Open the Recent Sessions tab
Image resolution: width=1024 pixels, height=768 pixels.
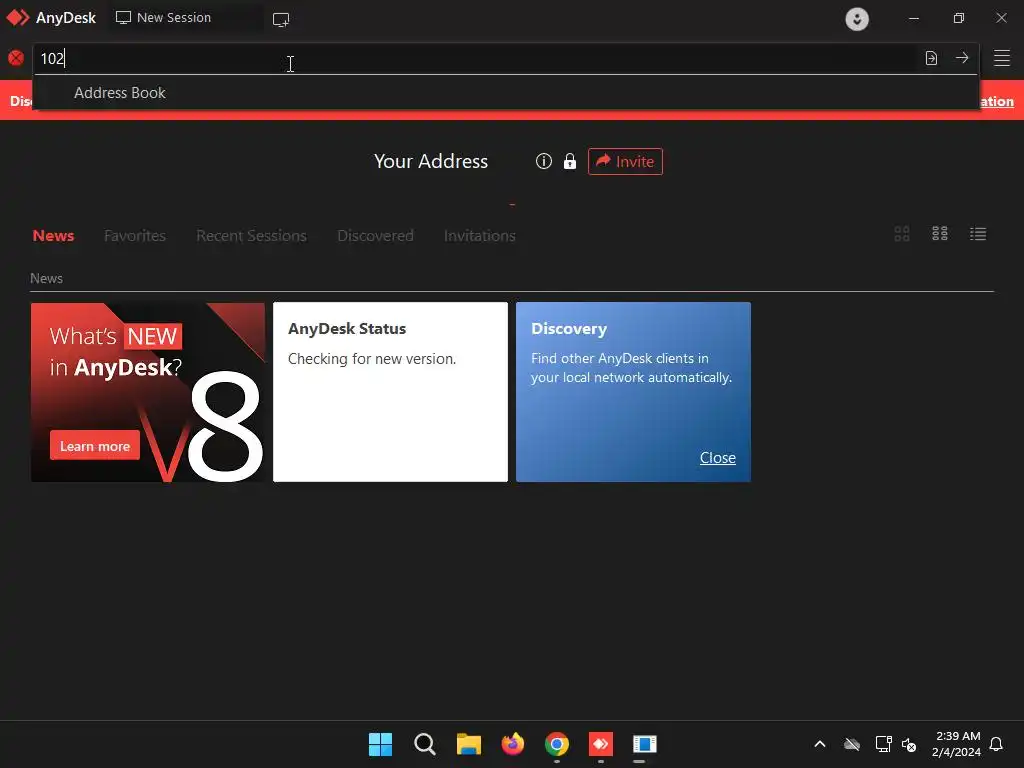[x=251, y=236]
